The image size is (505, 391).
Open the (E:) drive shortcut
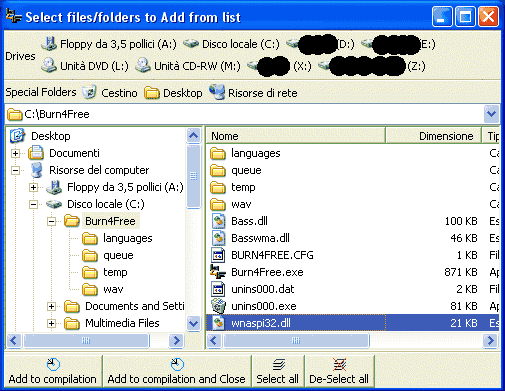[x=398, y=44]
